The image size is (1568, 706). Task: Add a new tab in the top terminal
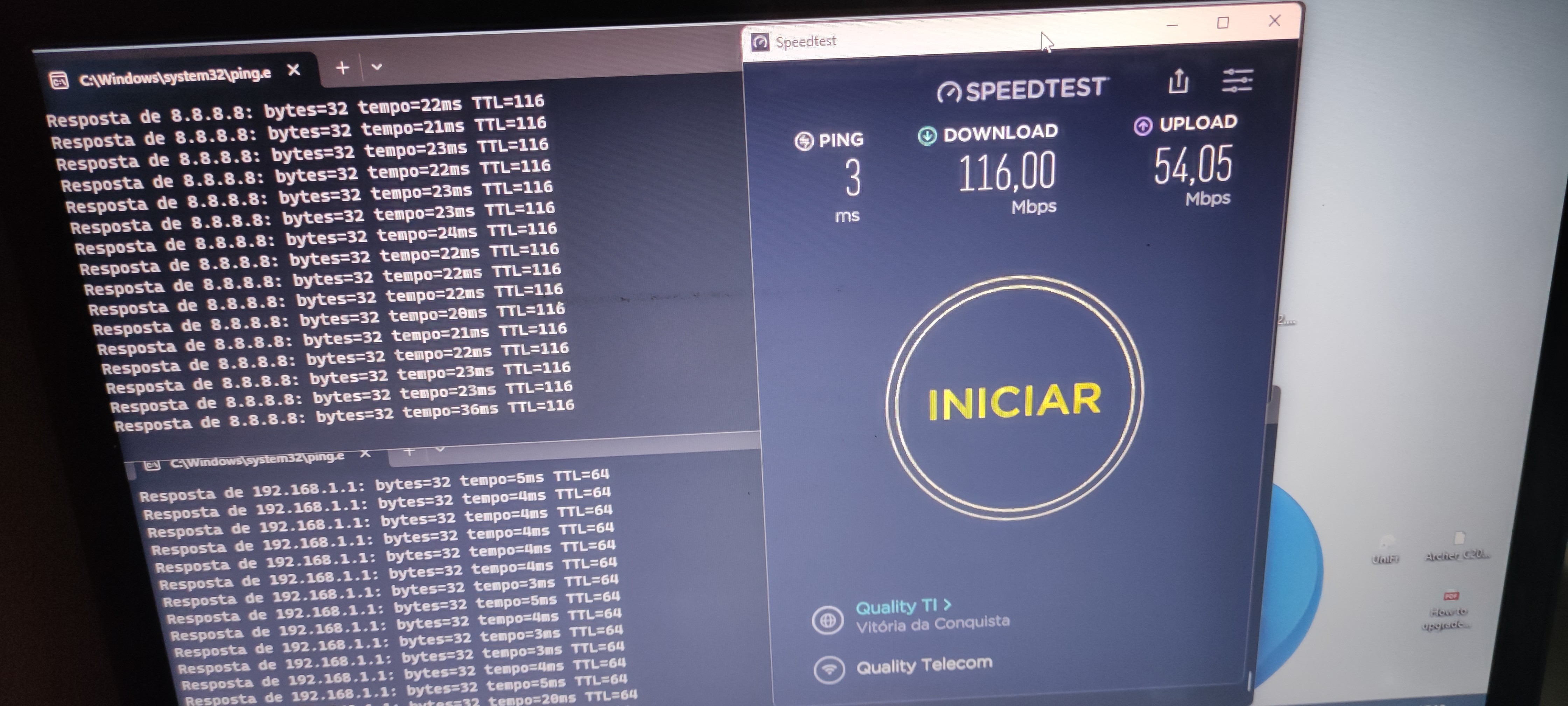(x=343, y=68)
